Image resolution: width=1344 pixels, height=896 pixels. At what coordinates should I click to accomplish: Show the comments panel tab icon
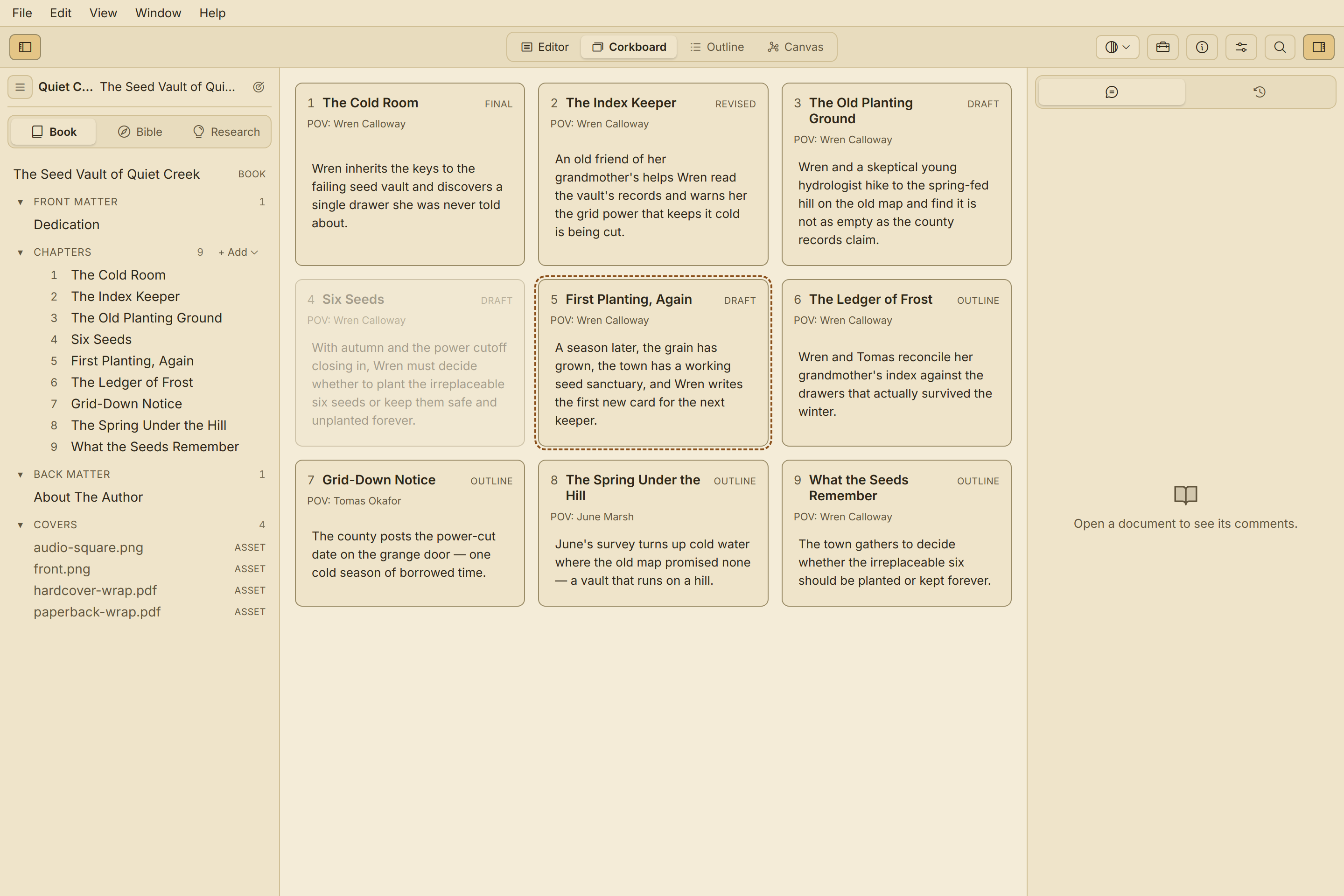pyautogui.click(x=1112, y=92)
